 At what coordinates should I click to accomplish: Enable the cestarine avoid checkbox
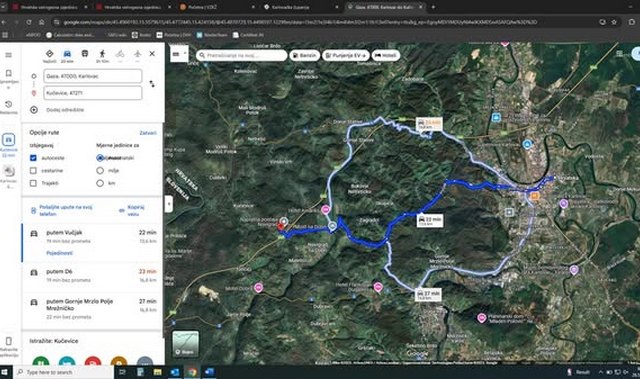(33, 171)
